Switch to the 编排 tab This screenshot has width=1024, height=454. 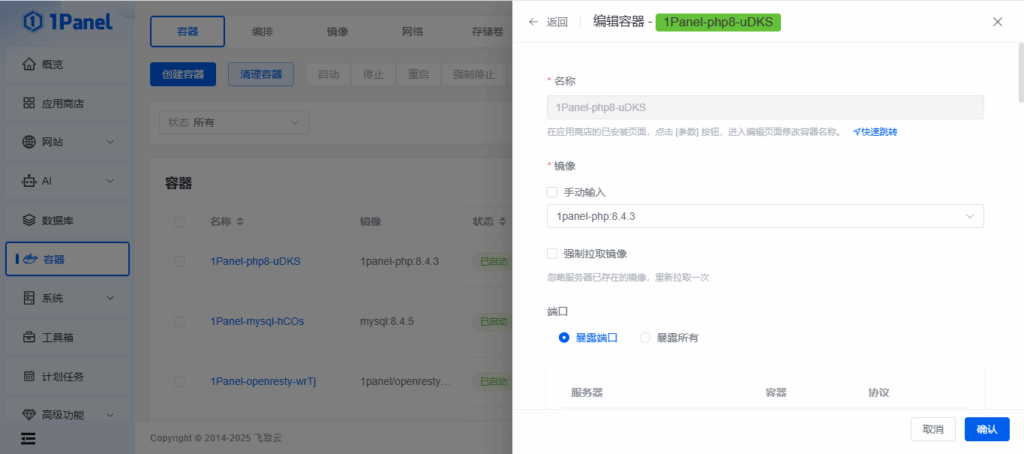[262, 32]
